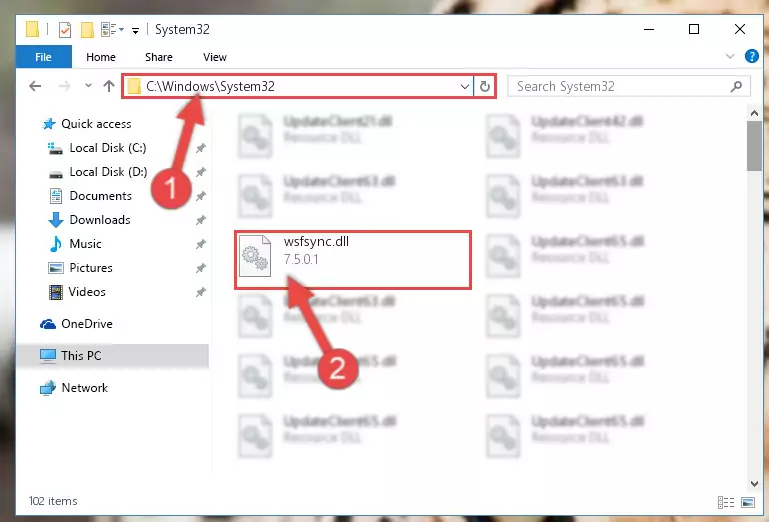This screenshot has height=522, width=769.
Task: Click the pin icon next to Downloads
Action: click(x=201, y=220)
